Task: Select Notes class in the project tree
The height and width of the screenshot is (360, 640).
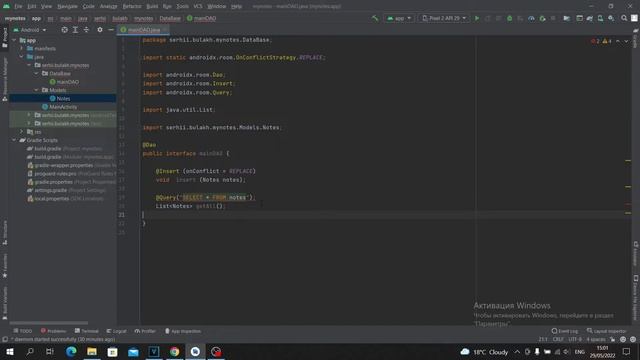Action: 60,98
